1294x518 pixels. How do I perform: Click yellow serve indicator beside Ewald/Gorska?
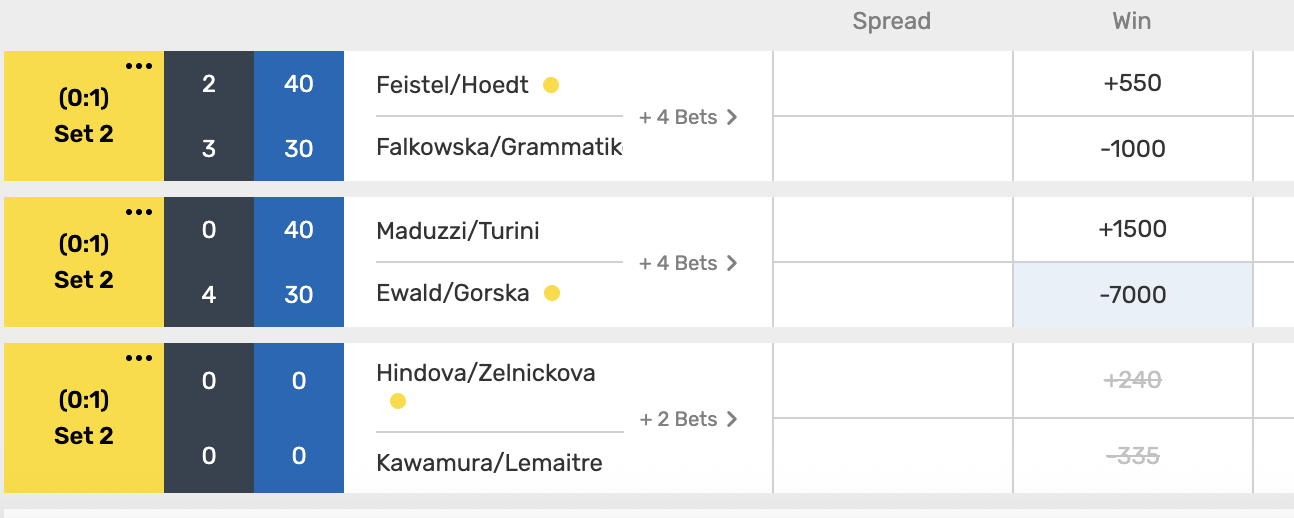pyautogui.click(x=551, y=294)
